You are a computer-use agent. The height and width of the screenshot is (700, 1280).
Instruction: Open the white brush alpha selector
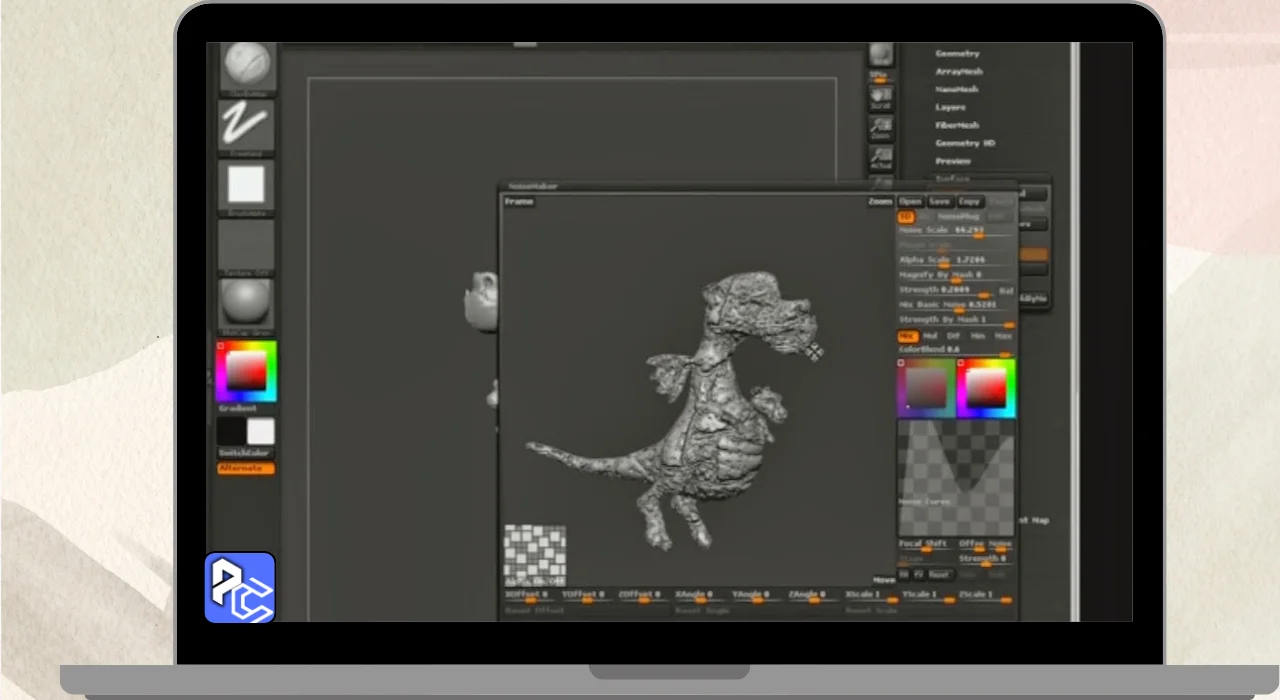coord(246,188)
